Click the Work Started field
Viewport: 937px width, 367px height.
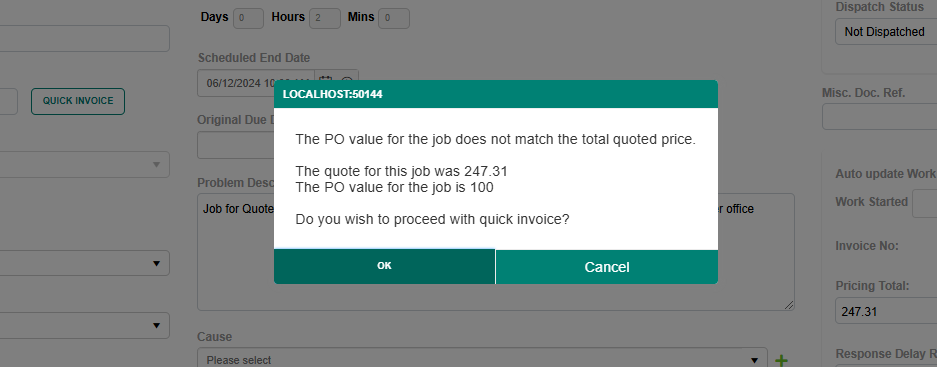tap(924, 204)
